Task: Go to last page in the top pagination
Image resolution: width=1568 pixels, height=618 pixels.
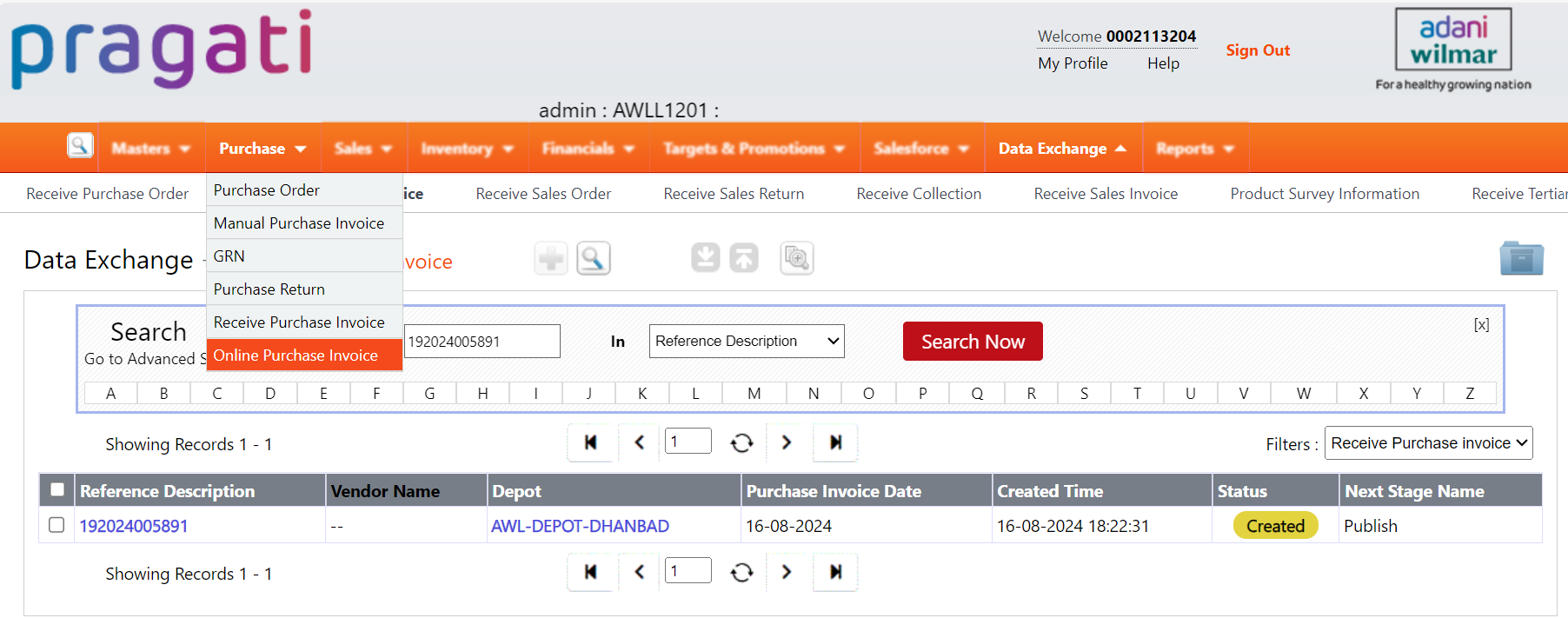Action: [x=835, y=442]
